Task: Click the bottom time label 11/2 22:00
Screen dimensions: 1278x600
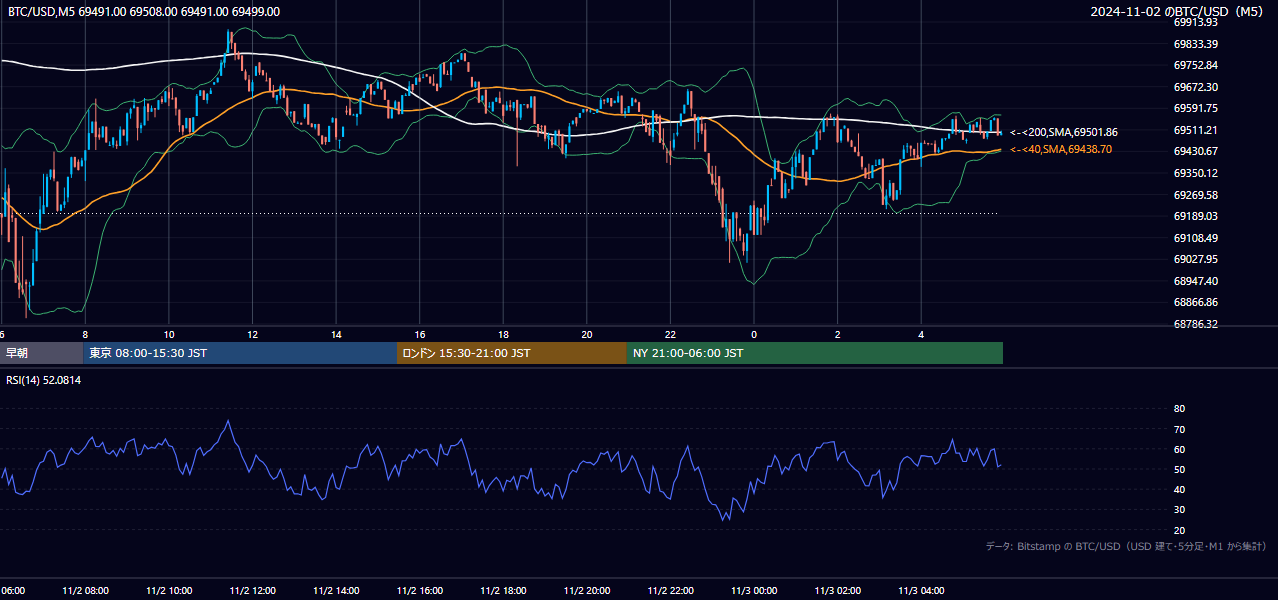Action: (670, 591)
